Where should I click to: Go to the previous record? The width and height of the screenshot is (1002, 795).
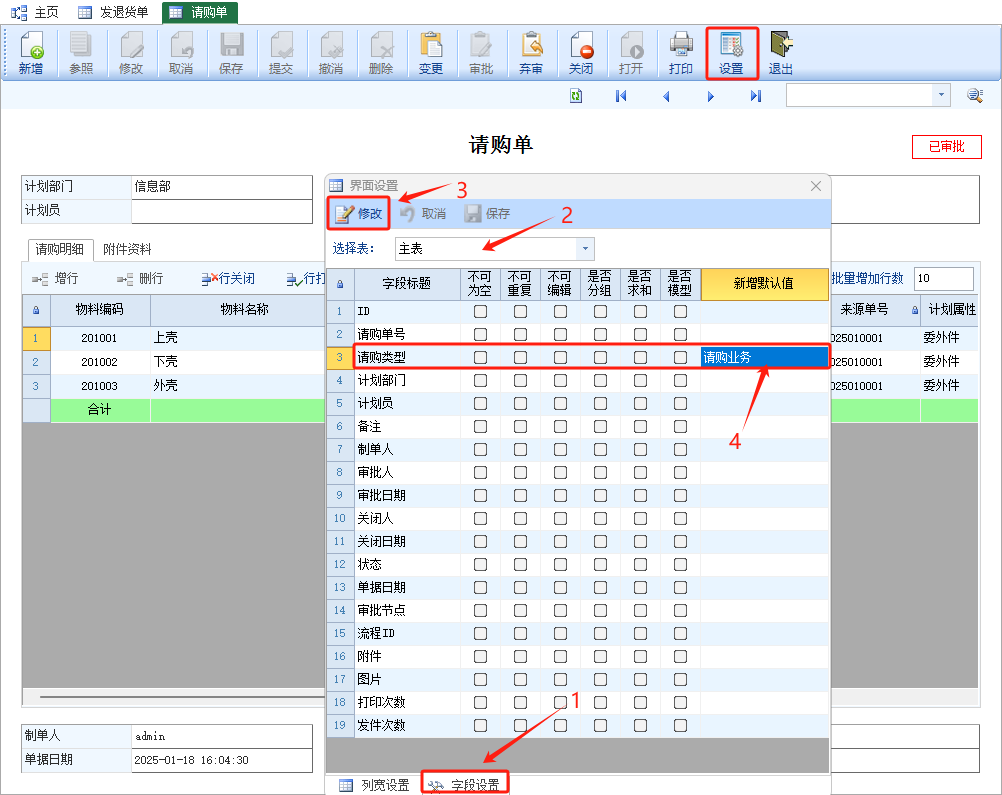click(666, 96)
